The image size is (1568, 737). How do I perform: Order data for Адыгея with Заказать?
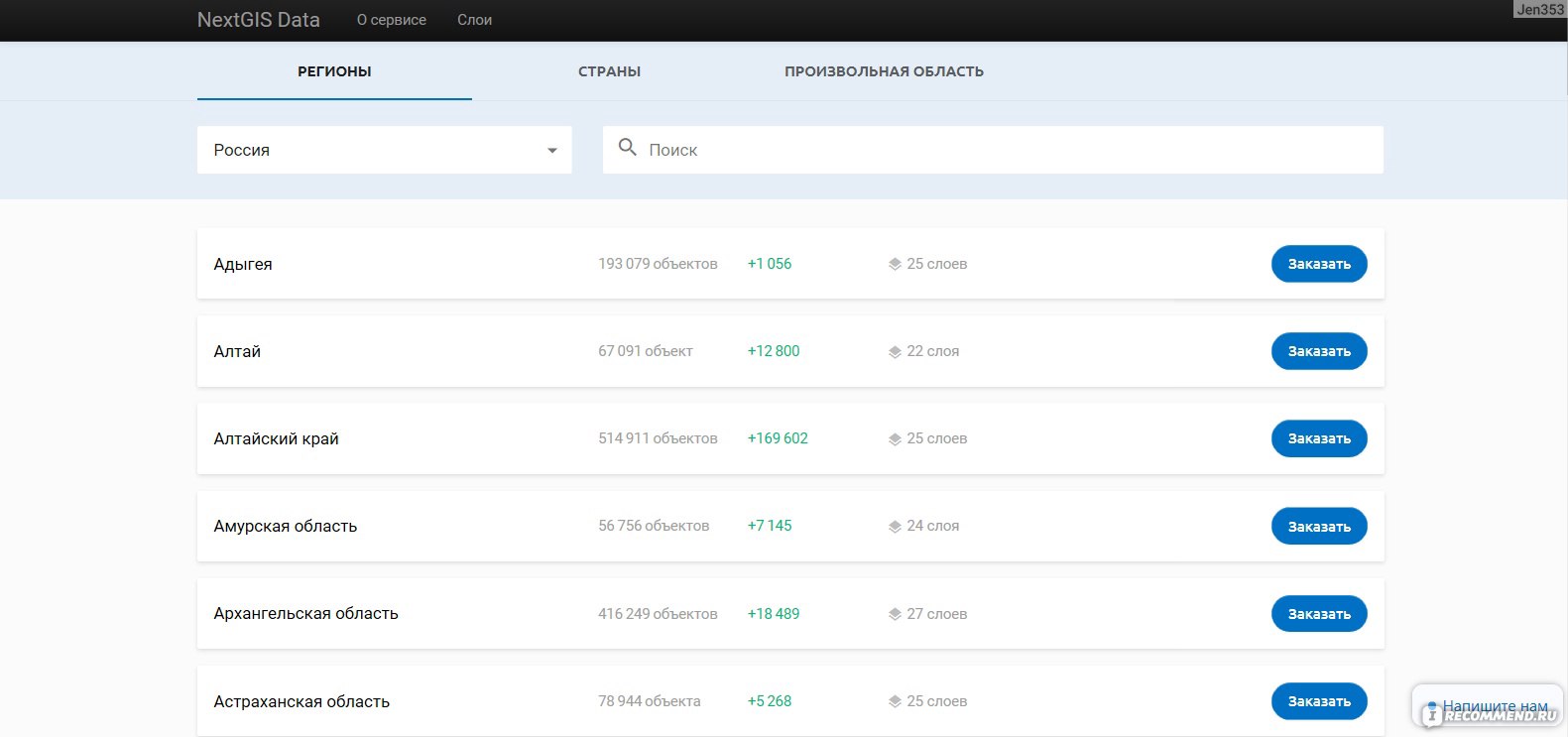(x=1319, y=264)
